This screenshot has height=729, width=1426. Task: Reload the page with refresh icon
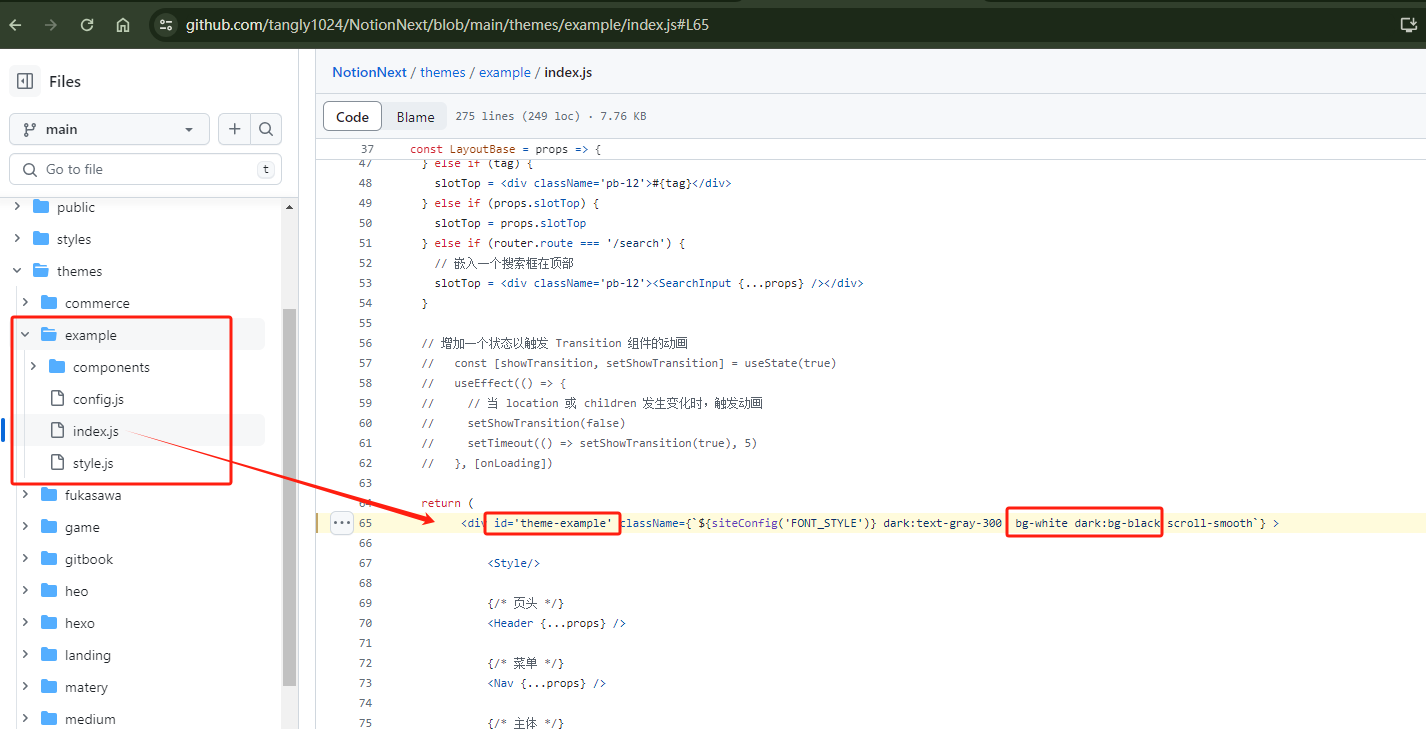[87, 25]
